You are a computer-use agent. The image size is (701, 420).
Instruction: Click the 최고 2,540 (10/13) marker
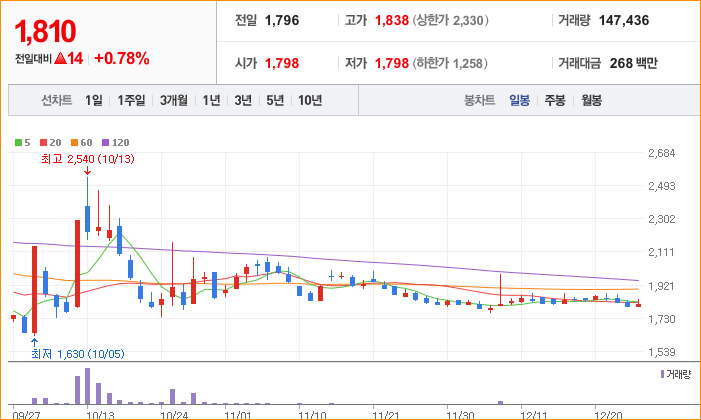(88, 159)
